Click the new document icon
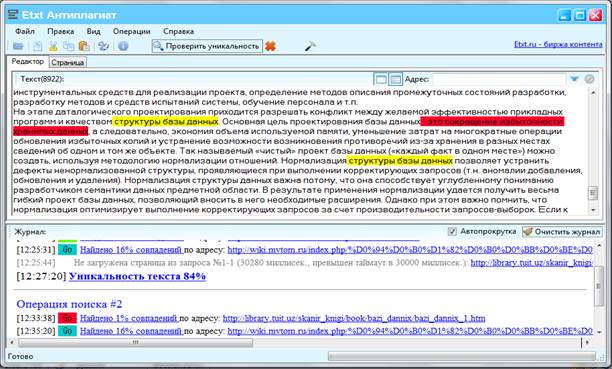This screenshot has height=369, width=612. [x=37, y=46]
